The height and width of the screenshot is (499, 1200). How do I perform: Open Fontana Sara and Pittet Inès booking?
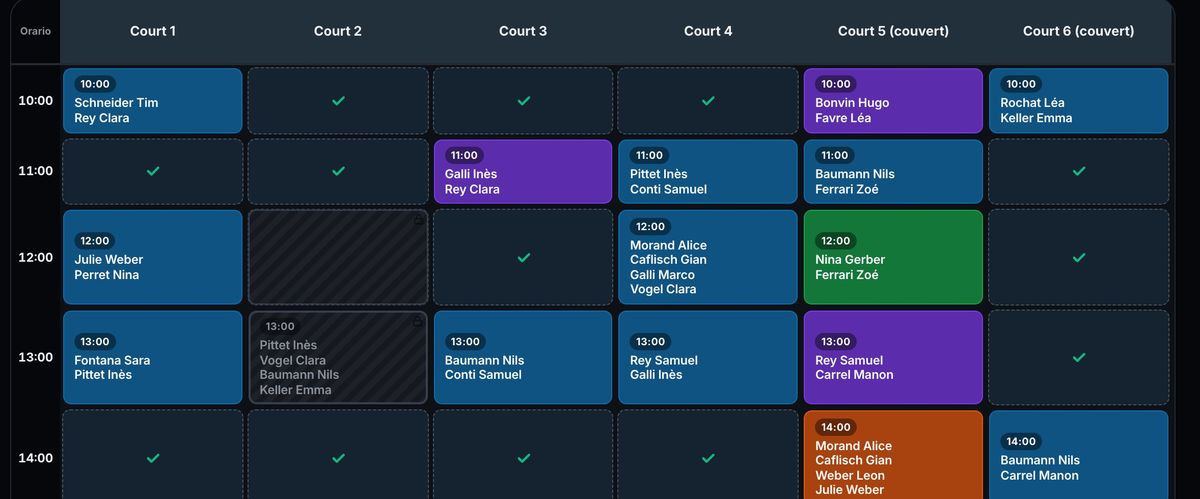pyautogui.click(x=153, y=357)
